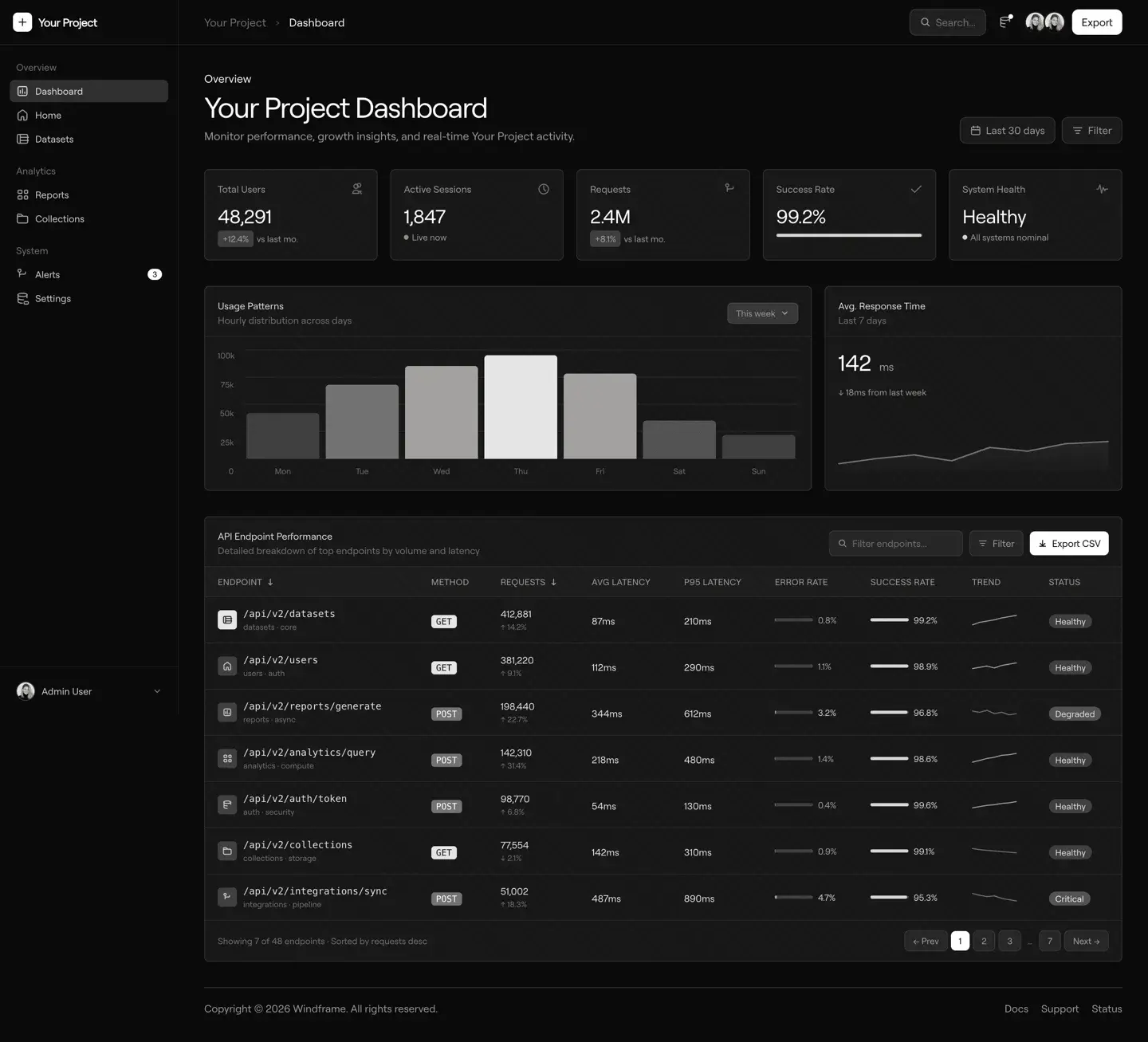1148x1042 pixels.
Task: Click the pulse icon on System Health card
Action: coord(1102,189)
